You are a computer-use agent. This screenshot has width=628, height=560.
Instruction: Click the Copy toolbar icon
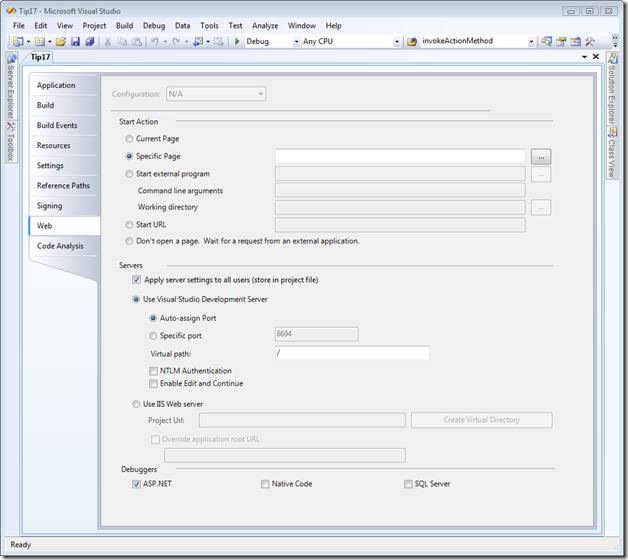123,41
